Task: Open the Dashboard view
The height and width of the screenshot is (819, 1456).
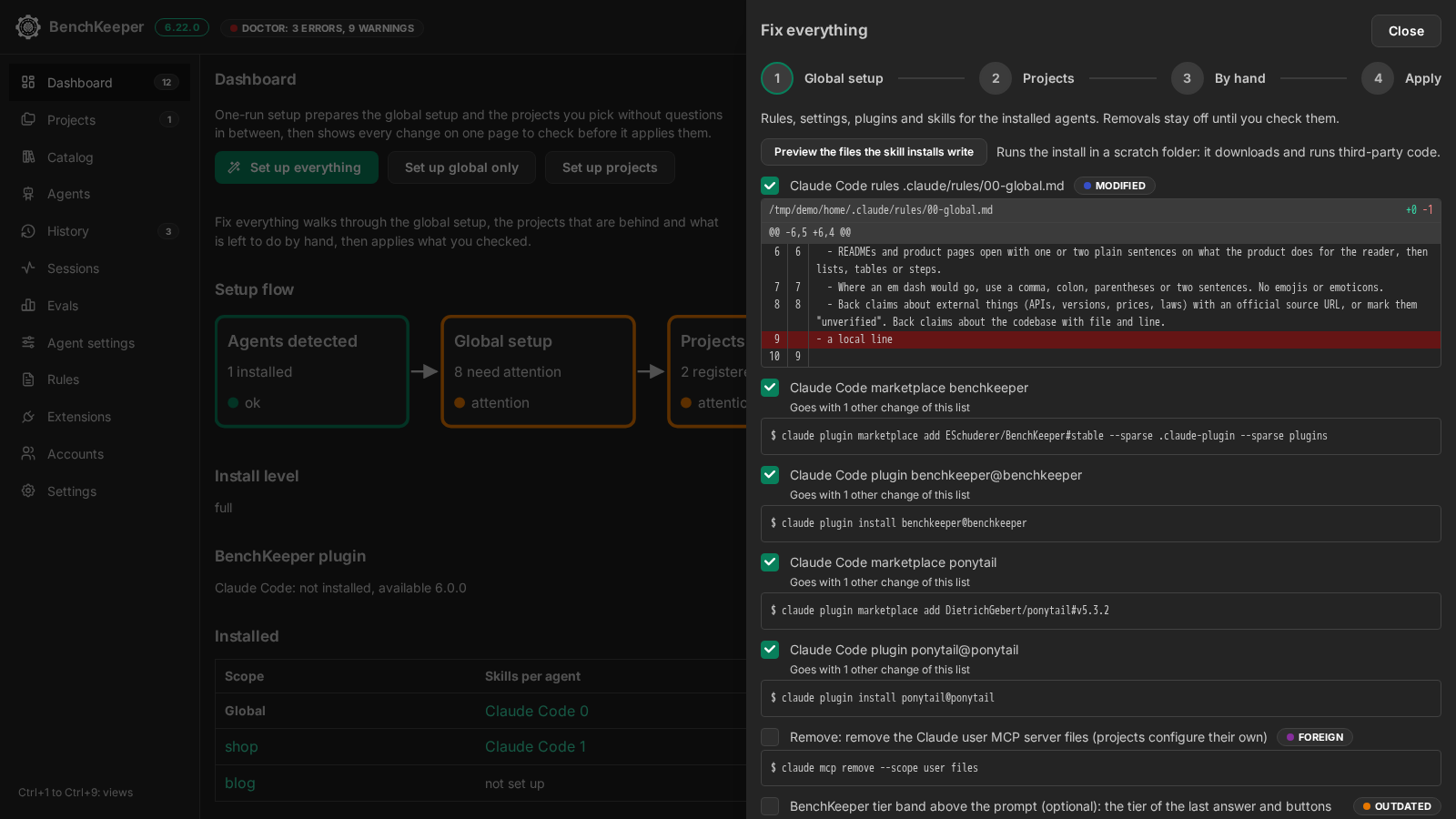Action: pyautogui.click(x=100, y=82)
